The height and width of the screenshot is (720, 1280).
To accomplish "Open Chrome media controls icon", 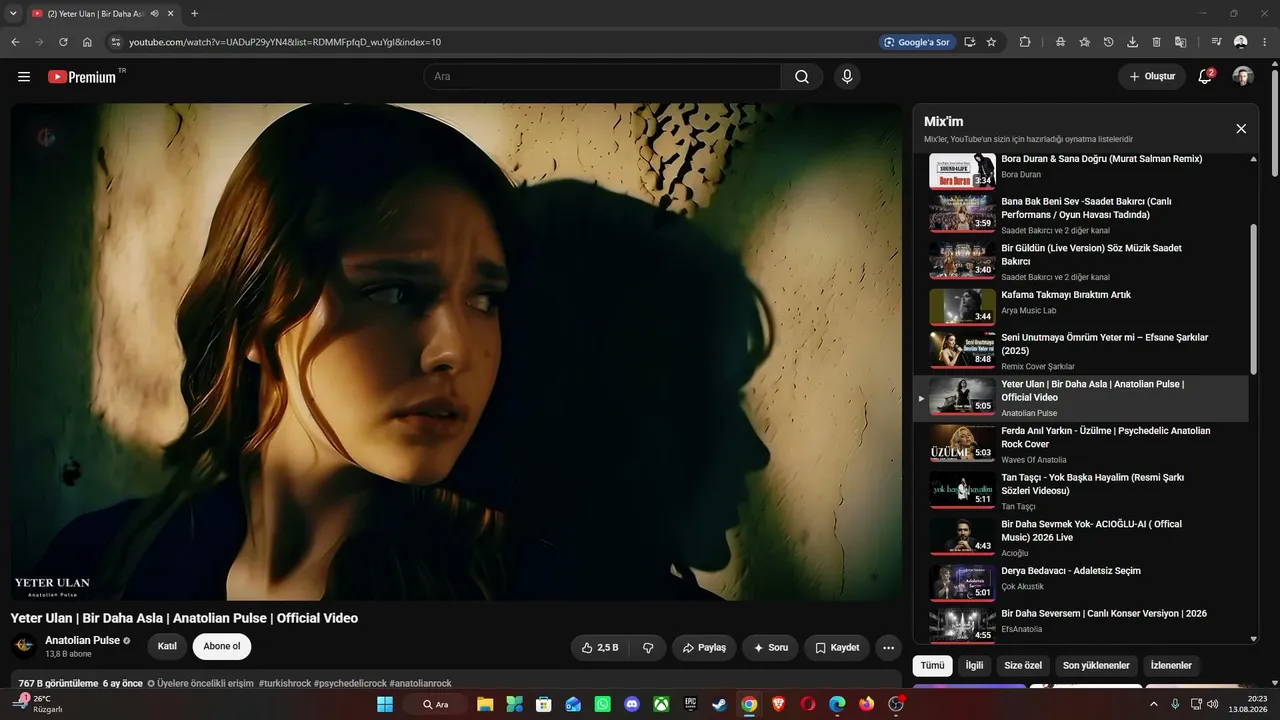I will (1216, 42).
